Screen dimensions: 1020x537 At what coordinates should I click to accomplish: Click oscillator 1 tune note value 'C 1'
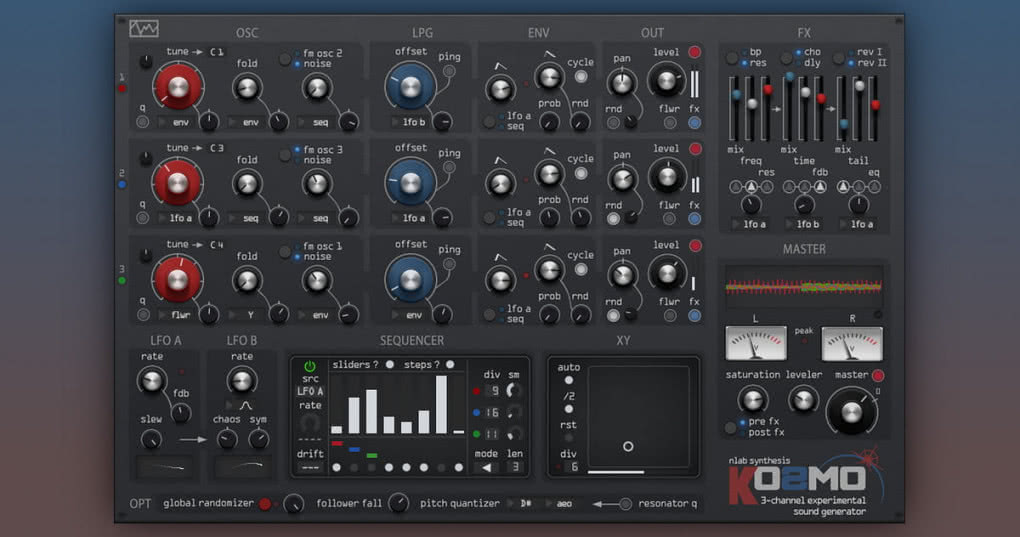pos(217,52)
